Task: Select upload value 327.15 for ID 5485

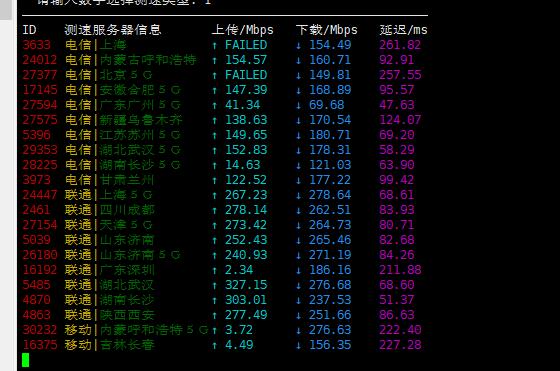Action: tap(246, 285)
